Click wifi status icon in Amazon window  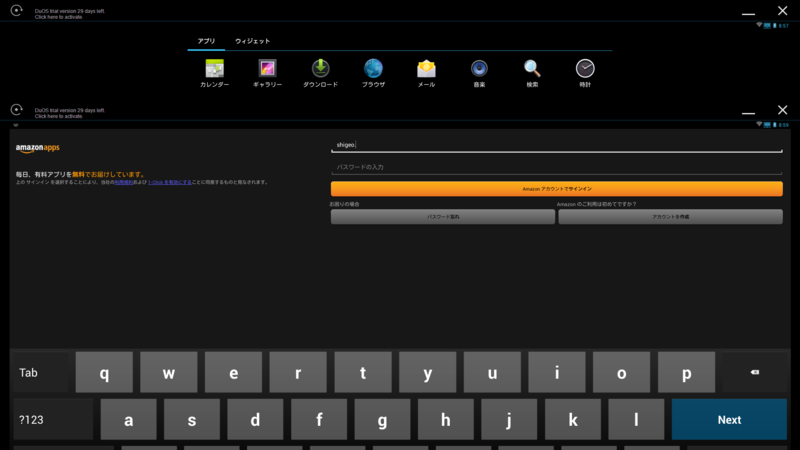tap(759, 124)
